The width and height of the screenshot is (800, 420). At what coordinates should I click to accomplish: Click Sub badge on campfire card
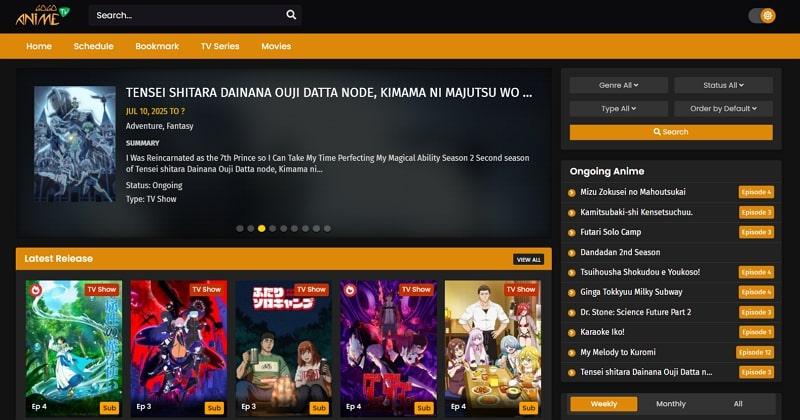tap(319, 408)
